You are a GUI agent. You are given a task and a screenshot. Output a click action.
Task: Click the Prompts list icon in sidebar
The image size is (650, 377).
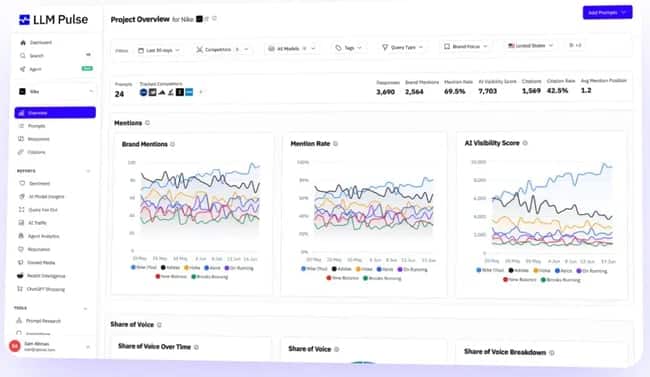(21, 126)
